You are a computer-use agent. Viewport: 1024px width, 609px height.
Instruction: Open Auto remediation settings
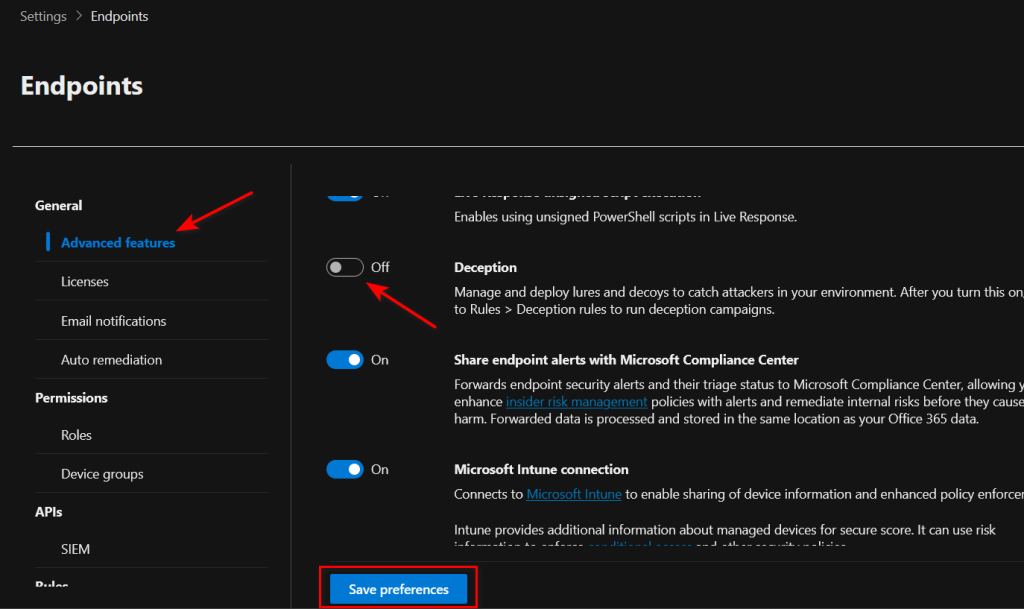tap(111, 360)
